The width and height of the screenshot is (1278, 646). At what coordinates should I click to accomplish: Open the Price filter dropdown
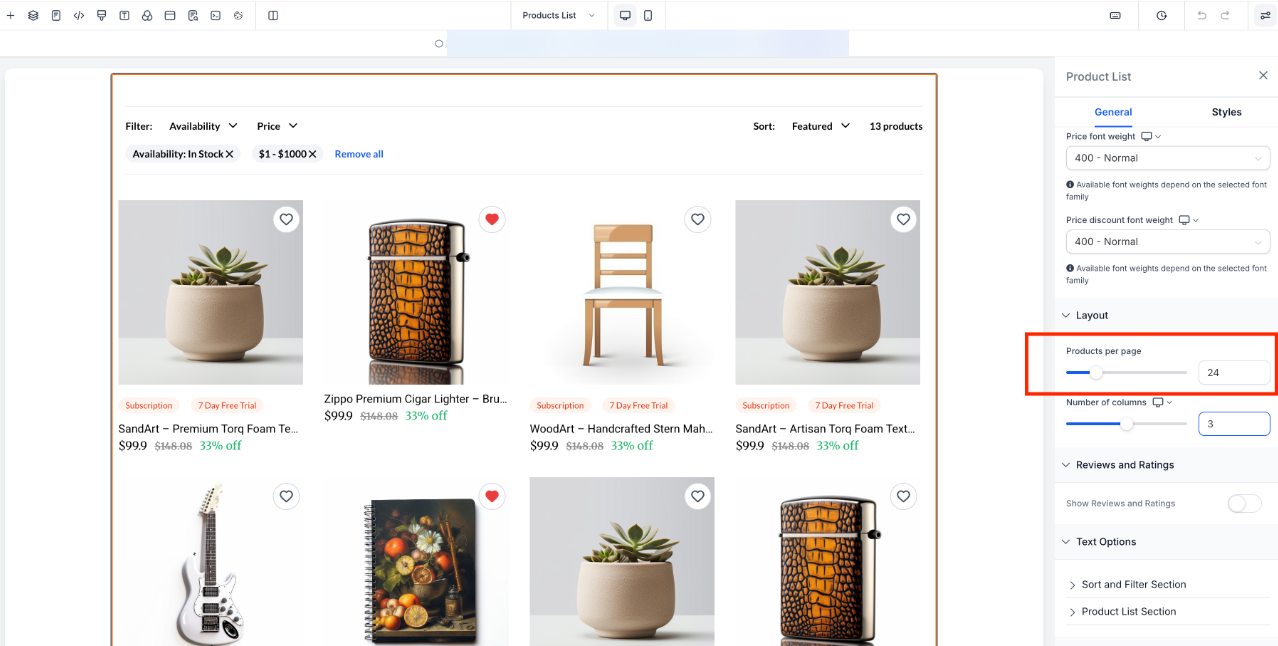pyautogui.click(x=277, y=126)
